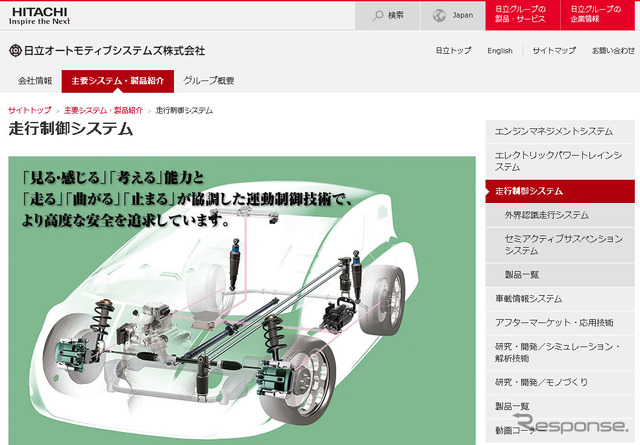Click the 走行制御システム page heading
This screenshot has width=640, height=445.
(x=71, y=129)
